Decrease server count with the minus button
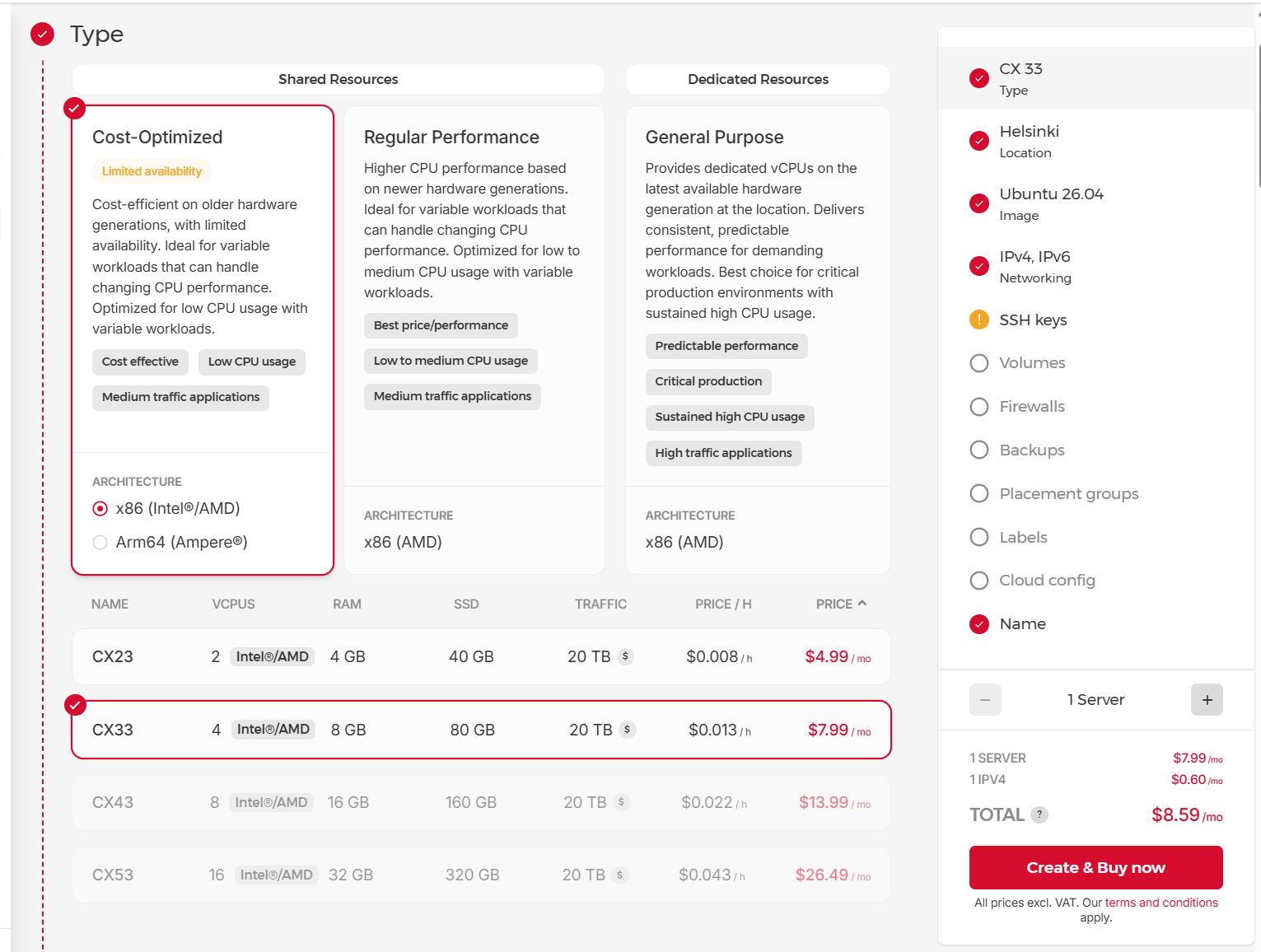The image size is (1261, 952). coord(985,700)
